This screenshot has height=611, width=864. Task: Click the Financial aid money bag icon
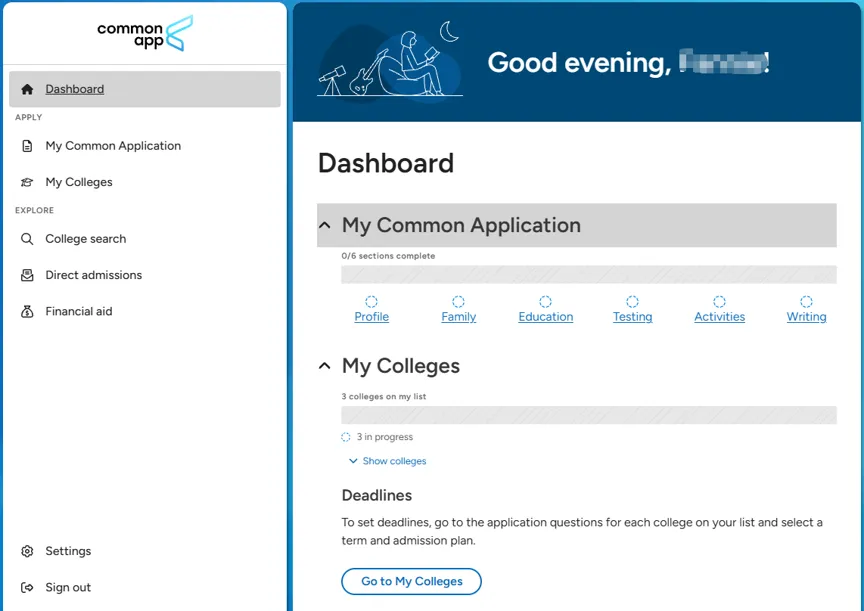[27, 311]
